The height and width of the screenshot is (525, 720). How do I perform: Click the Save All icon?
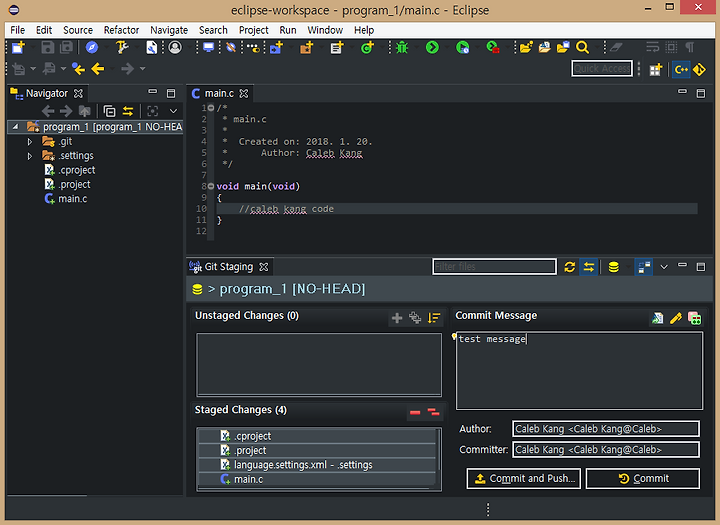(x=67, y=47)
